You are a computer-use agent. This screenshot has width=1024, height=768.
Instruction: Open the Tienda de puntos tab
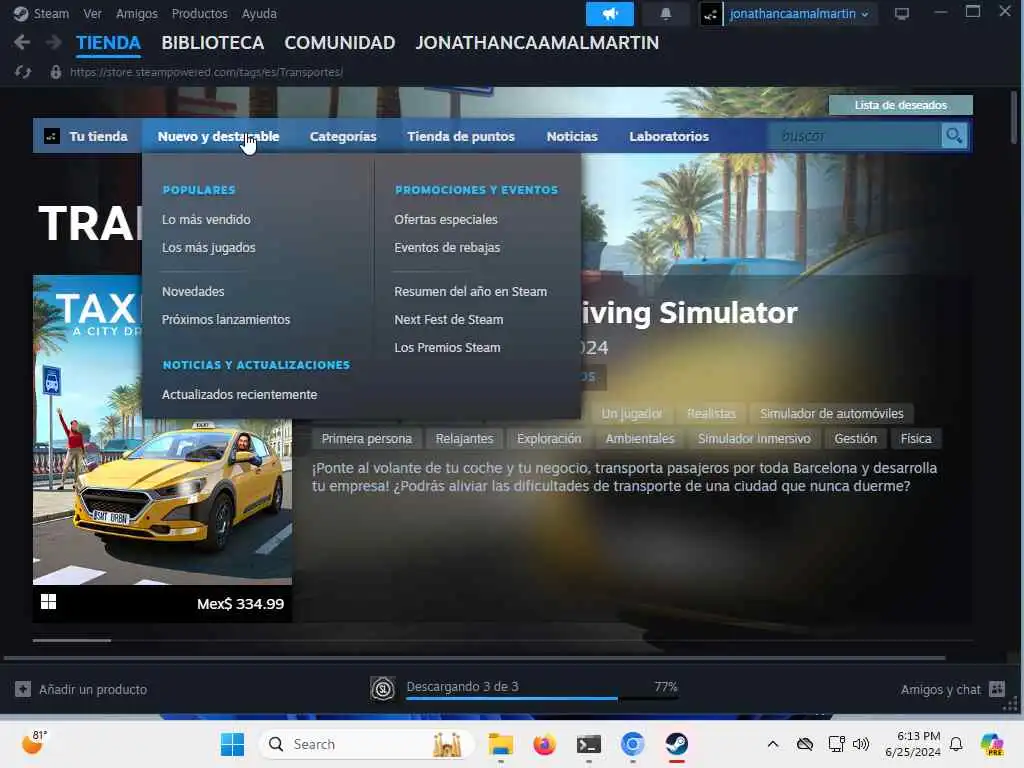click(x=461, y=136)
